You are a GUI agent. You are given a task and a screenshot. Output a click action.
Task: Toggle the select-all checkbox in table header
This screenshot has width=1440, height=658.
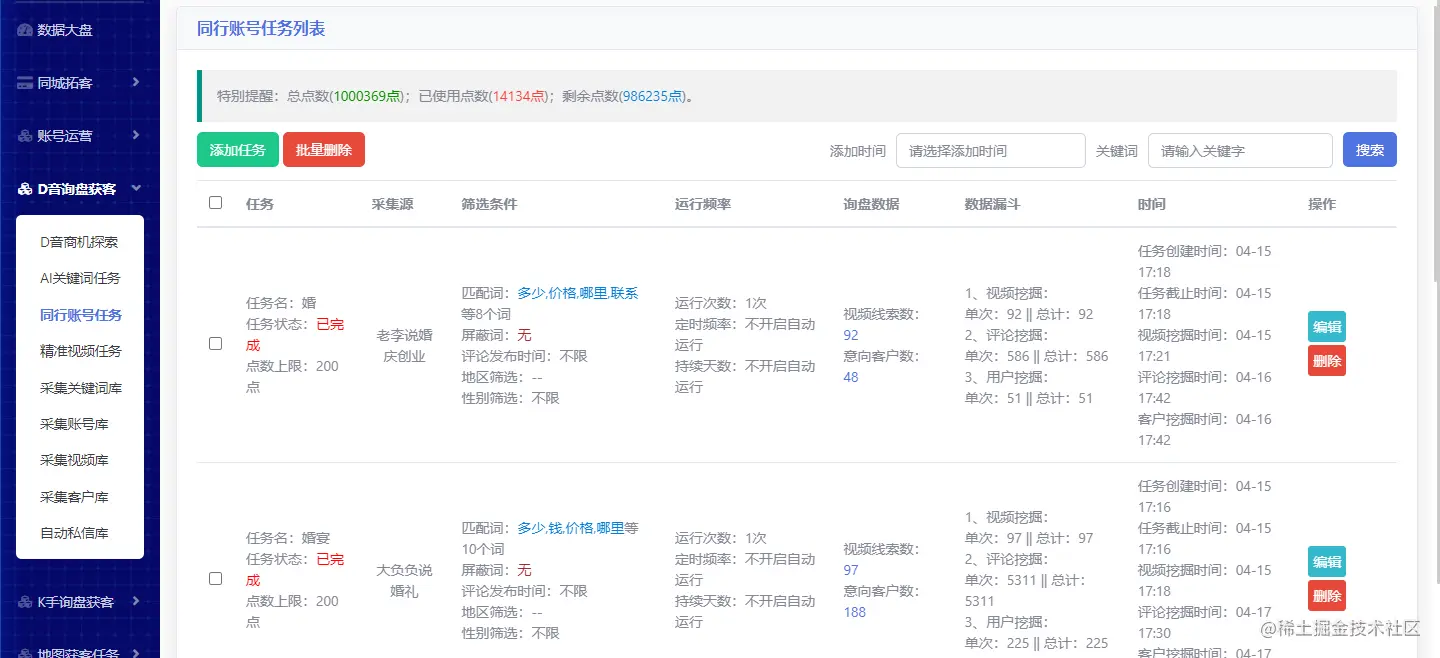click(x=215, y=203)
